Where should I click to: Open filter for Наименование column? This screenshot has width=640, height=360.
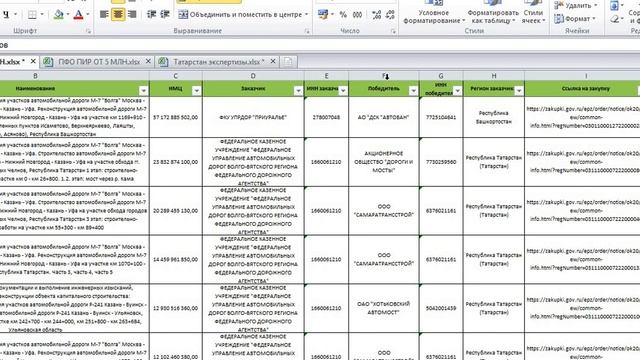pos(143,91)
